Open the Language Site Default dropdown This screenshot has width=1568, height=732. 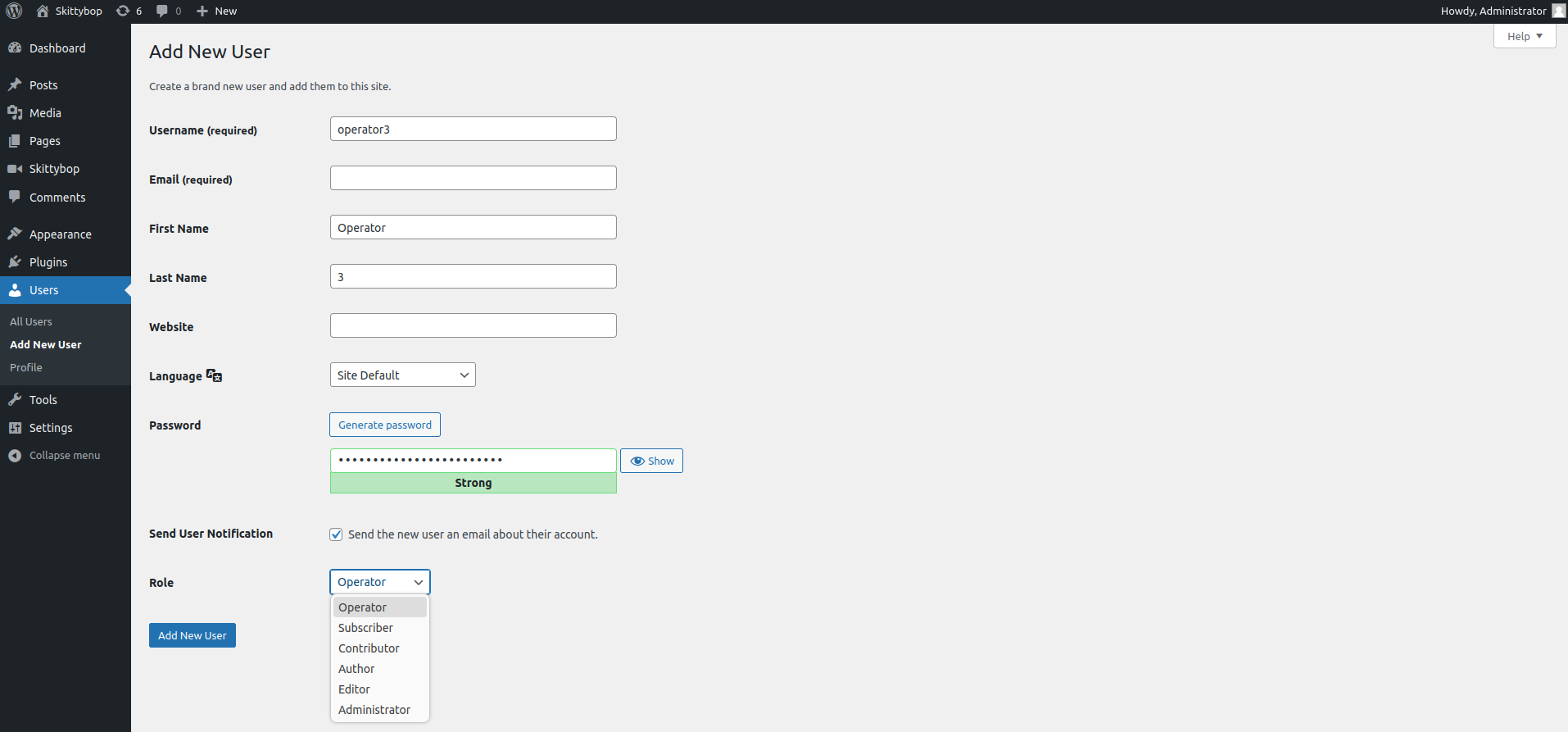click(402, 375)
